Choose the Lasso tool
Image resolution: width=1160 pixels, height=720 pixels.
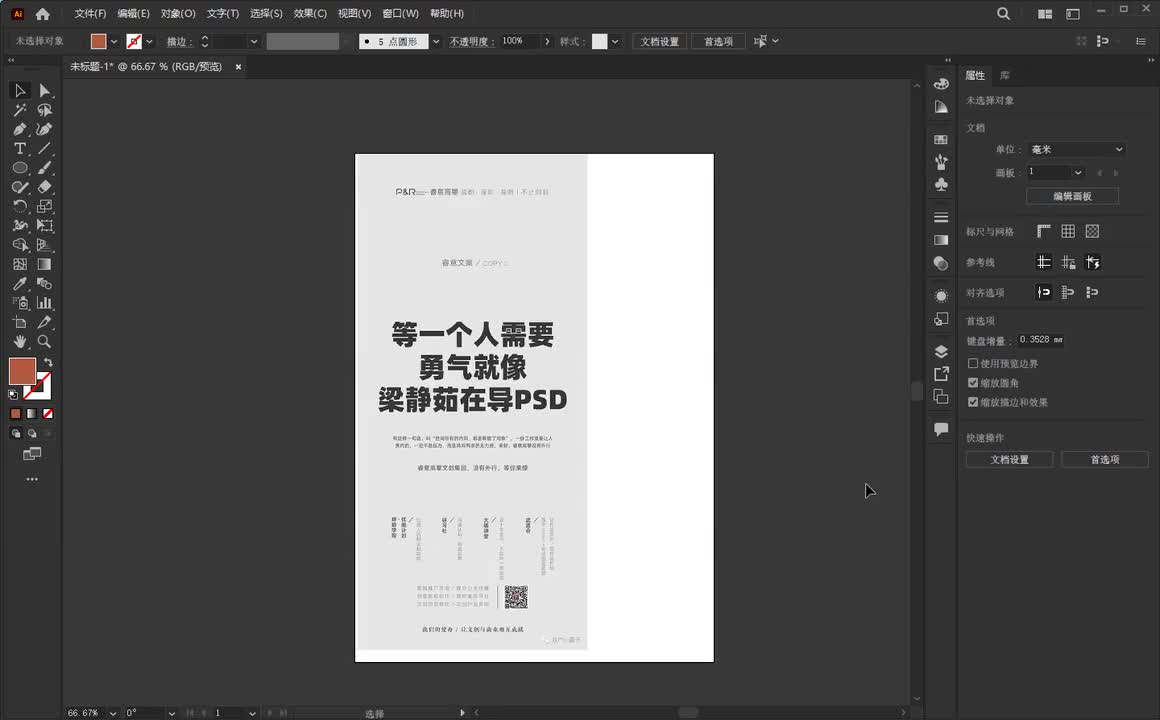[x=44, y=110]
